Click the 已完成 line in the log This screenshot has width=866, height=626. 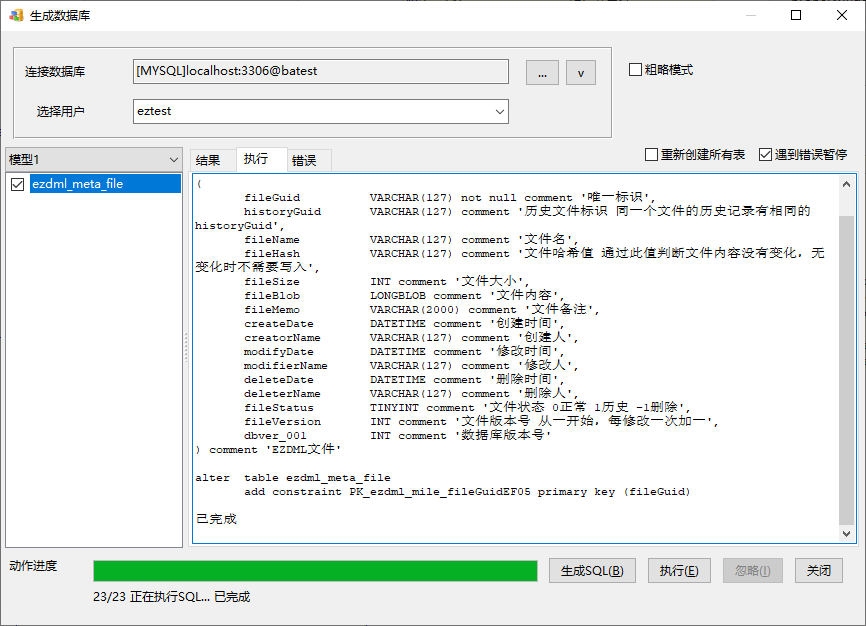(216, 519)
